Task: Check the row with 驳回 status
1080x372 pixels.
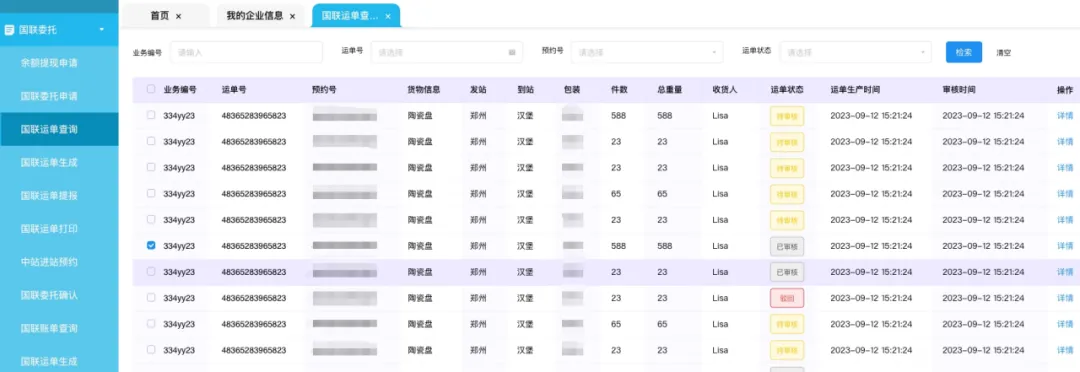Action: click(x=151, y=298)
